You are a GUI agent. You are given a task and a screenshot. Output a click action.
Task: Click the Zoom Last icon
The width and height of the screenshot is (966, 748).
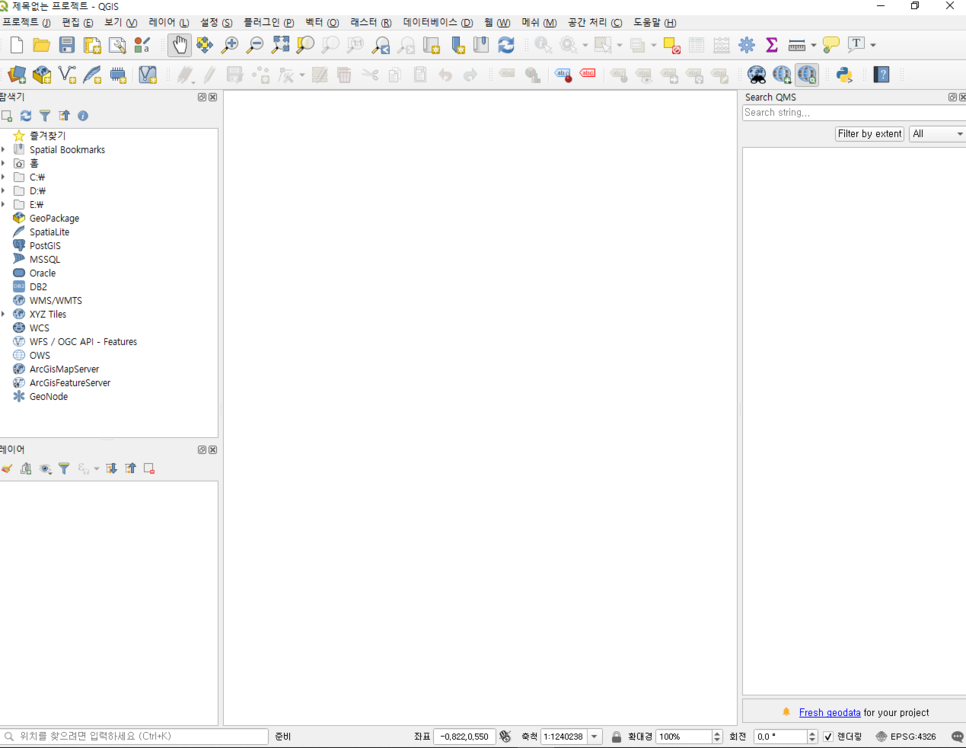tap(381, 45)
